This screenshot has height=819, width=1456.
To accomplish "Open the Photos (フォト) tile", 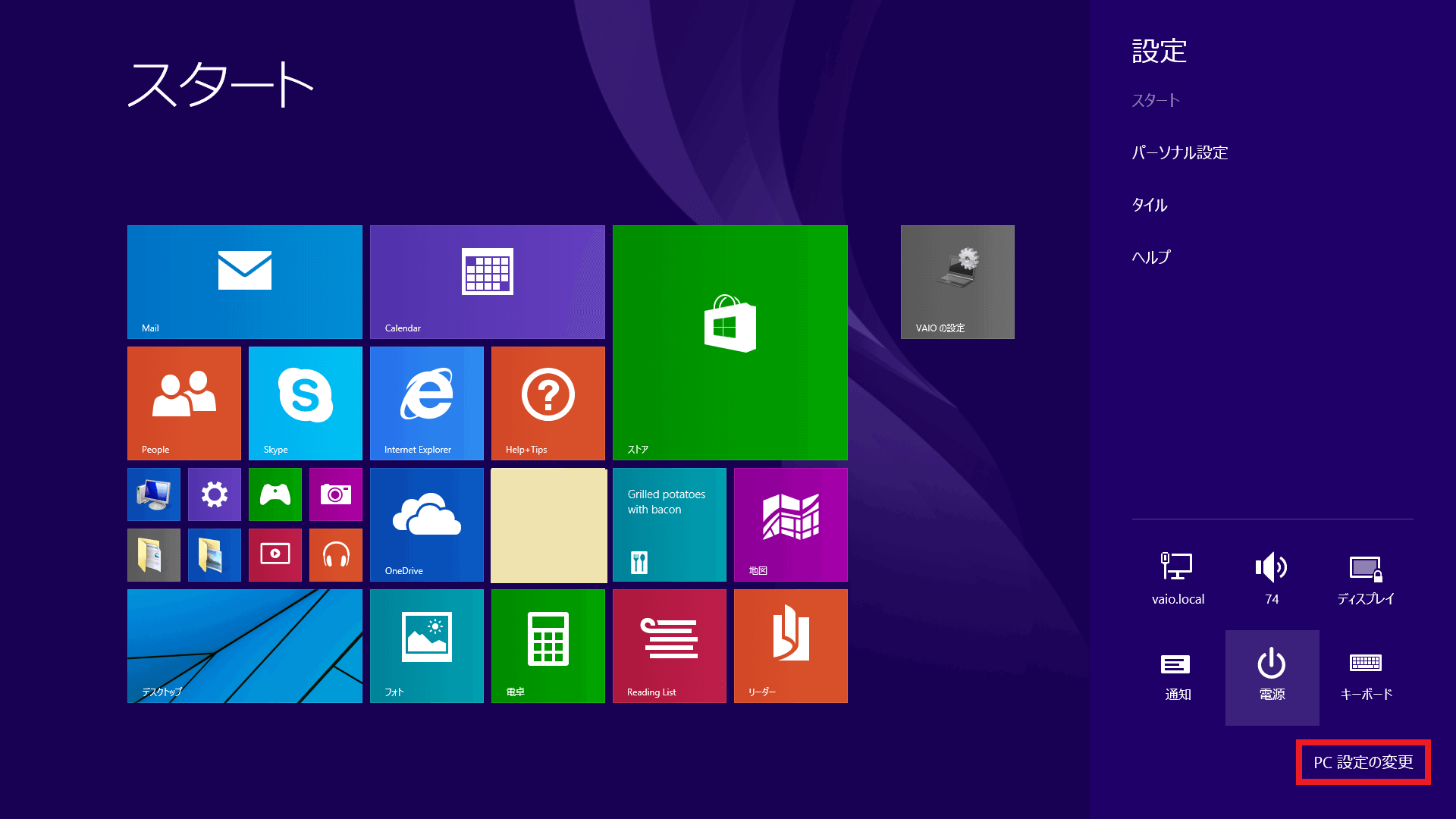I will [x=427, y=646].
